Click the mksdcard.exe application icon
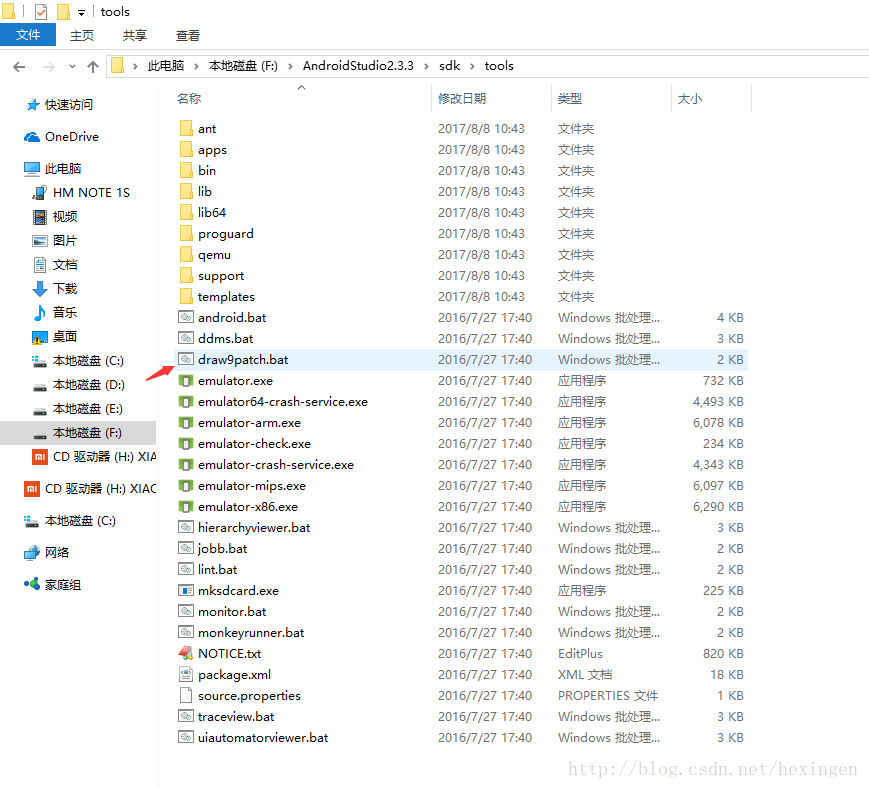 click(186, 591)
